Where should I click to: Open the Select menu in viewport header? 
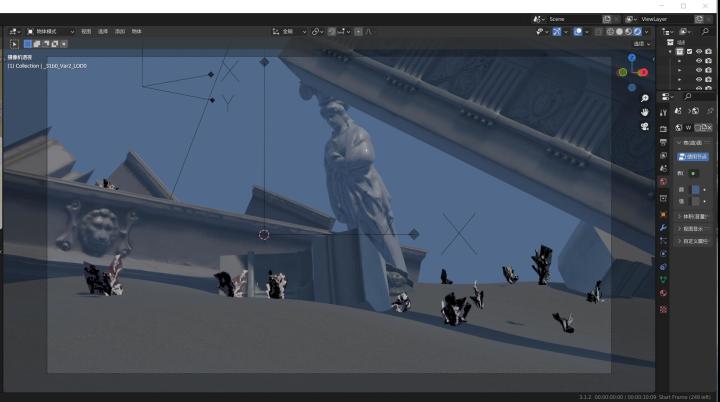tap(103, 31)
